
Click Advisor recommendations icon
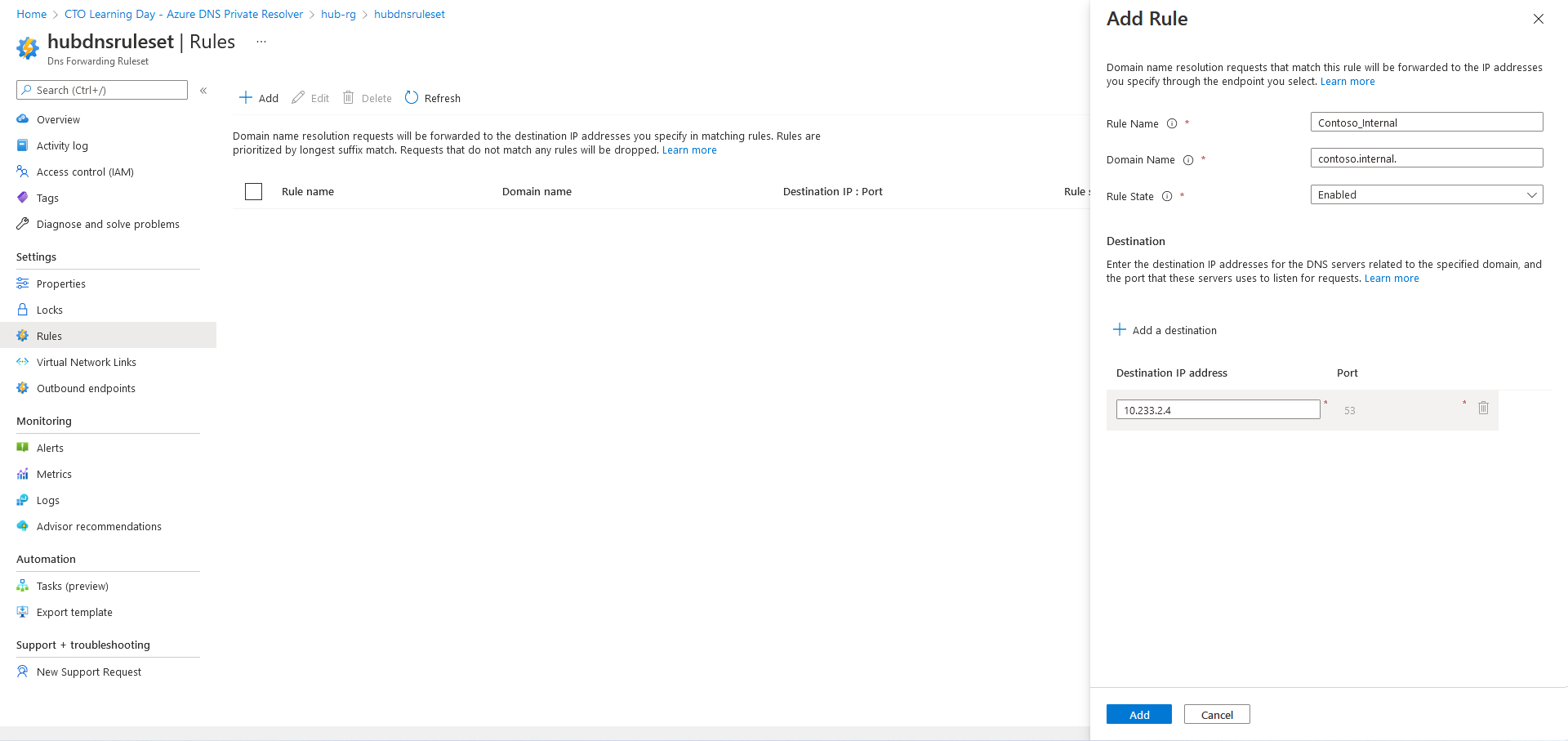23,526
